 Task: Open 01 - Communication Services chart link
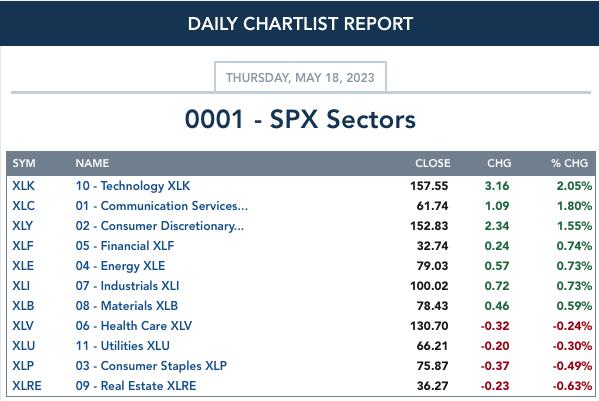[162, 206]
